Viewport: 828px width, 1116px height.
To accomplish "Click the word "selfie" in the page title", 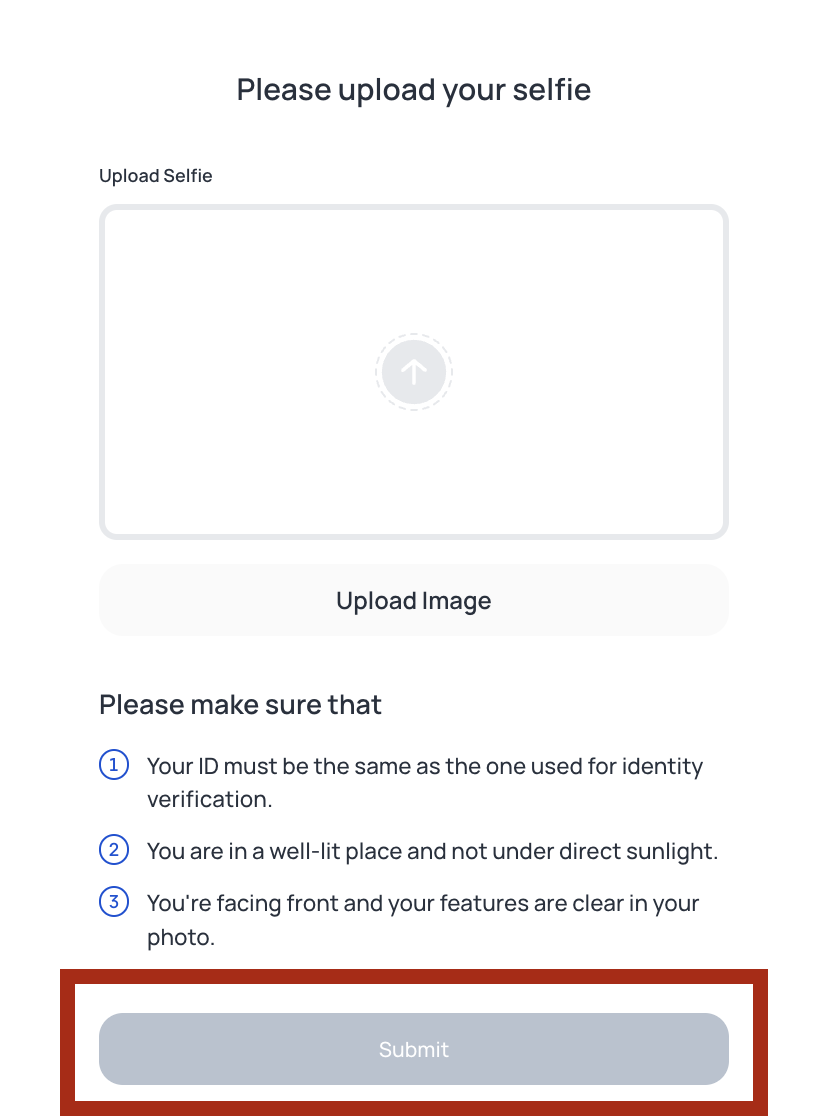I will (552, 90).
